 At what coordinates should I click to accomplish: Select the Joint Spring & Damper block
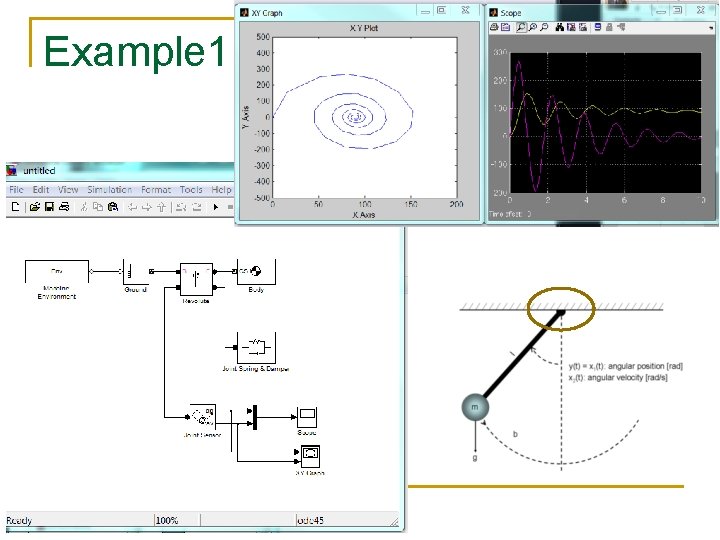[256, 348]
